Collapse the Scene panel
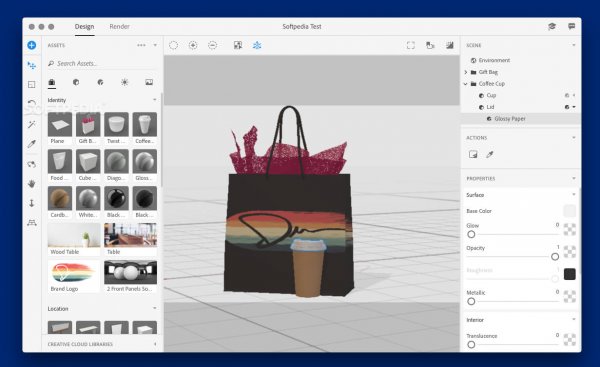This screenshot has height=367, width=600. [x=574, y=45]
